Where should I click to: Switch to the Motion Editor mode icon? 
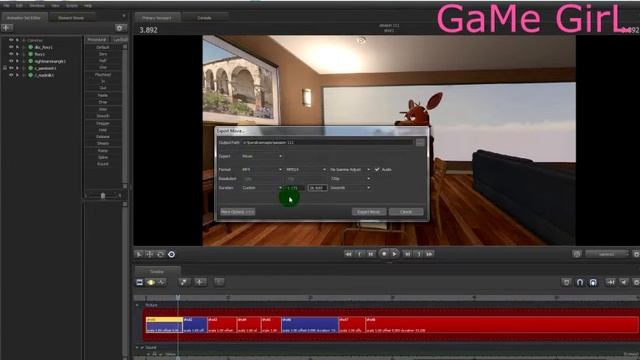tap(151, 282)
